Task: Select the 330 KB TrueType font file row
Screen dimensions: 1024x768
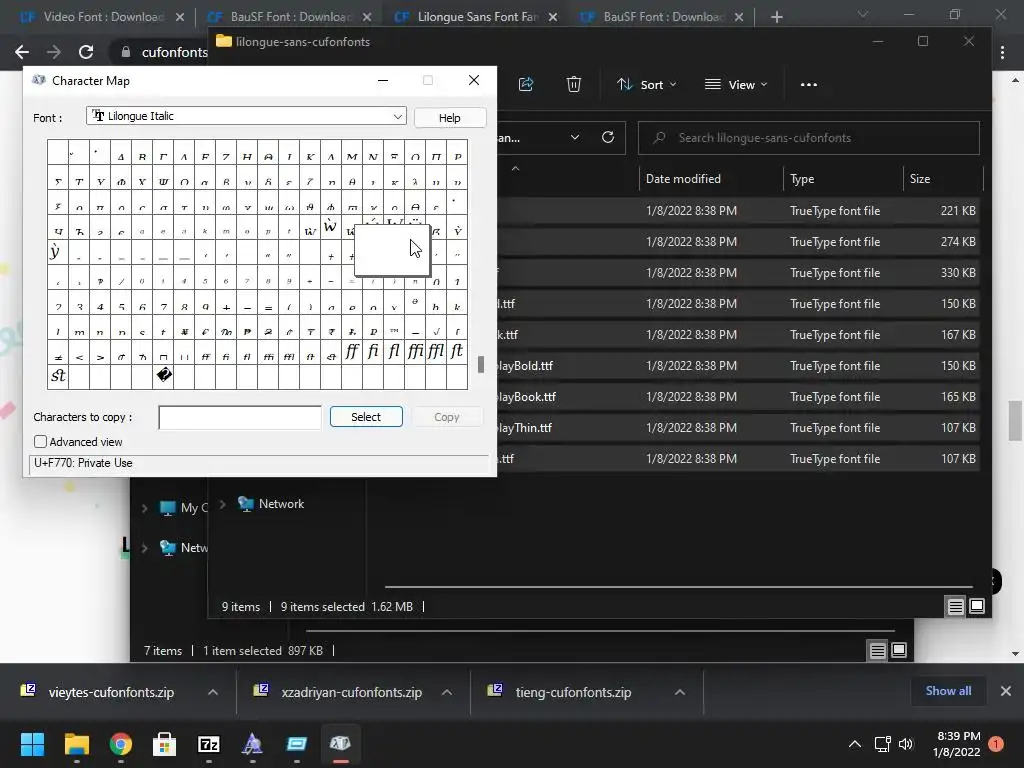Action: [738, 273]
